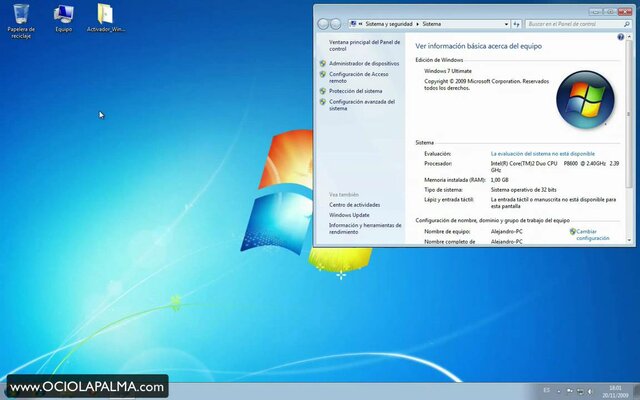Click the shield icon beside Protección del sistema
The height and width of the screenshot is (400, 640).
(323, 91)
